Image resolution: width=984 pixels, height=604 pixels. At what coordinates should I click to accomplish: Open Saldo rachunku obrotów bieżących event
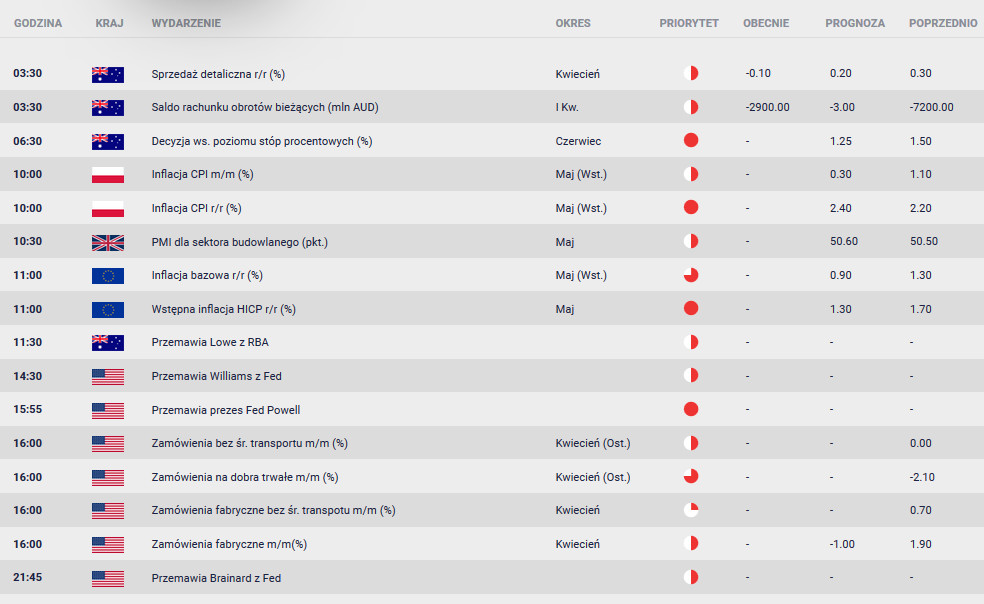pos(265,107)
